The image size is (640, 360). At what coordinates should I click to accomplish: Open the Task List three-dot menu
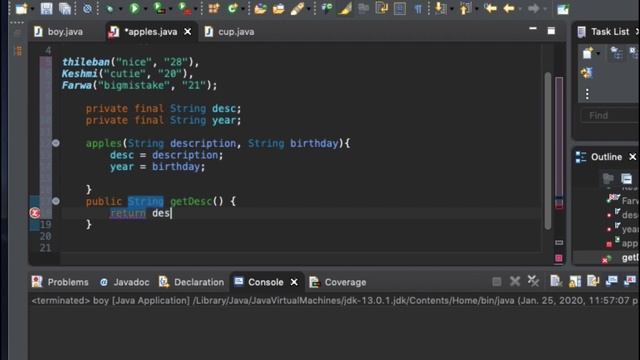(587, 94)
